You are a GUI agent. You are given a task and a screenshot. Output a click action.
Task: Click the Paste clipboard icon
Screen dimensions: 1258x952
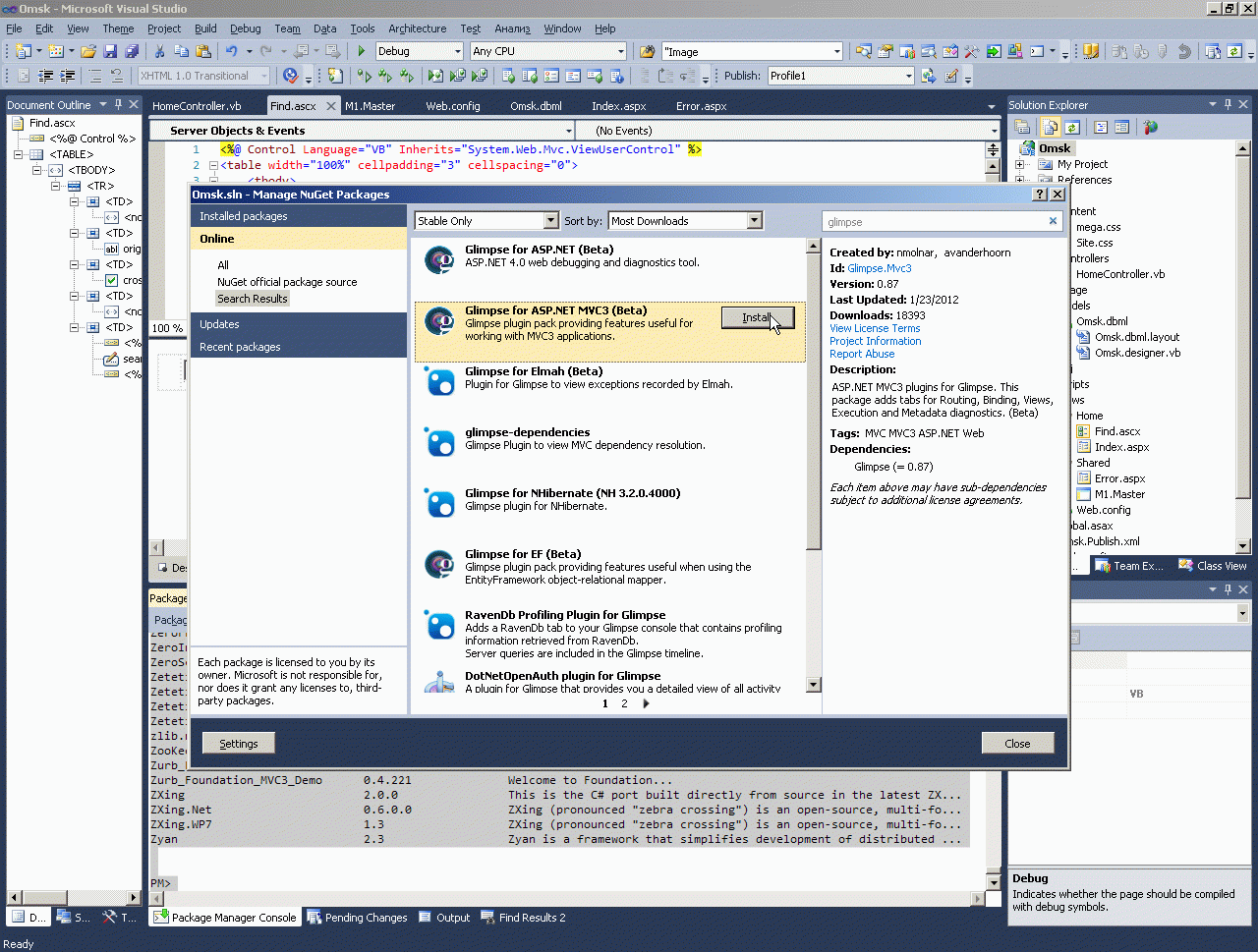(x=203, y=51)
